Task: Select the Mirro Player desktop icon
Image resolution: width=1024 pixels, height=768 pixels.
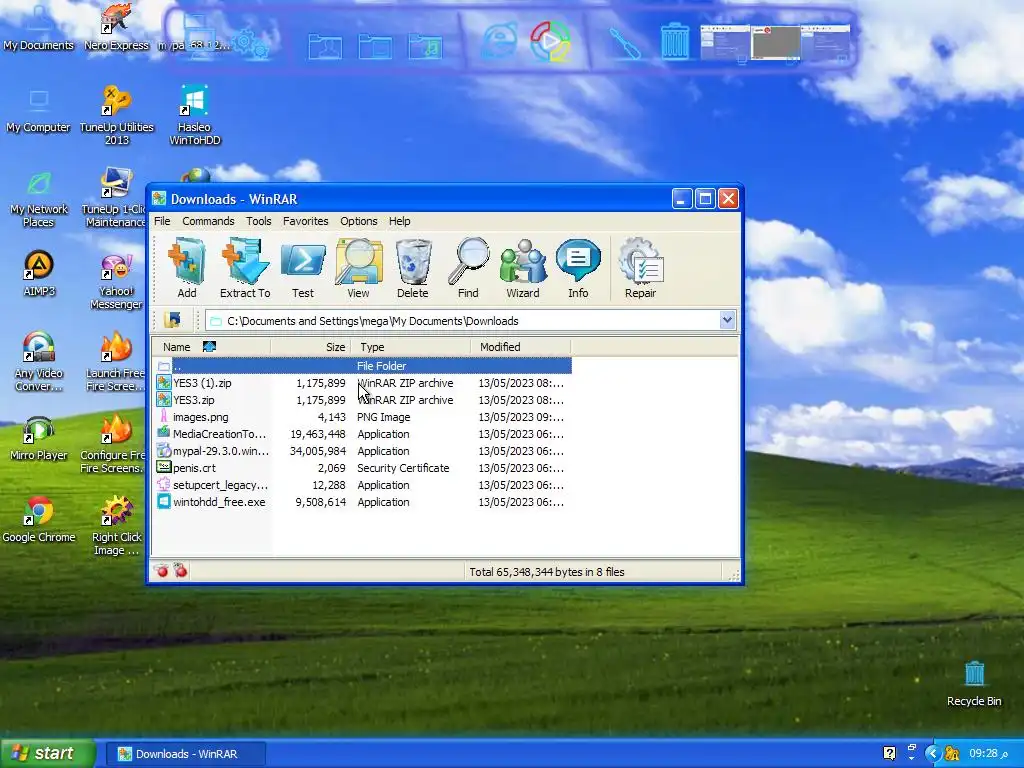Action: [x=39, y=438]
